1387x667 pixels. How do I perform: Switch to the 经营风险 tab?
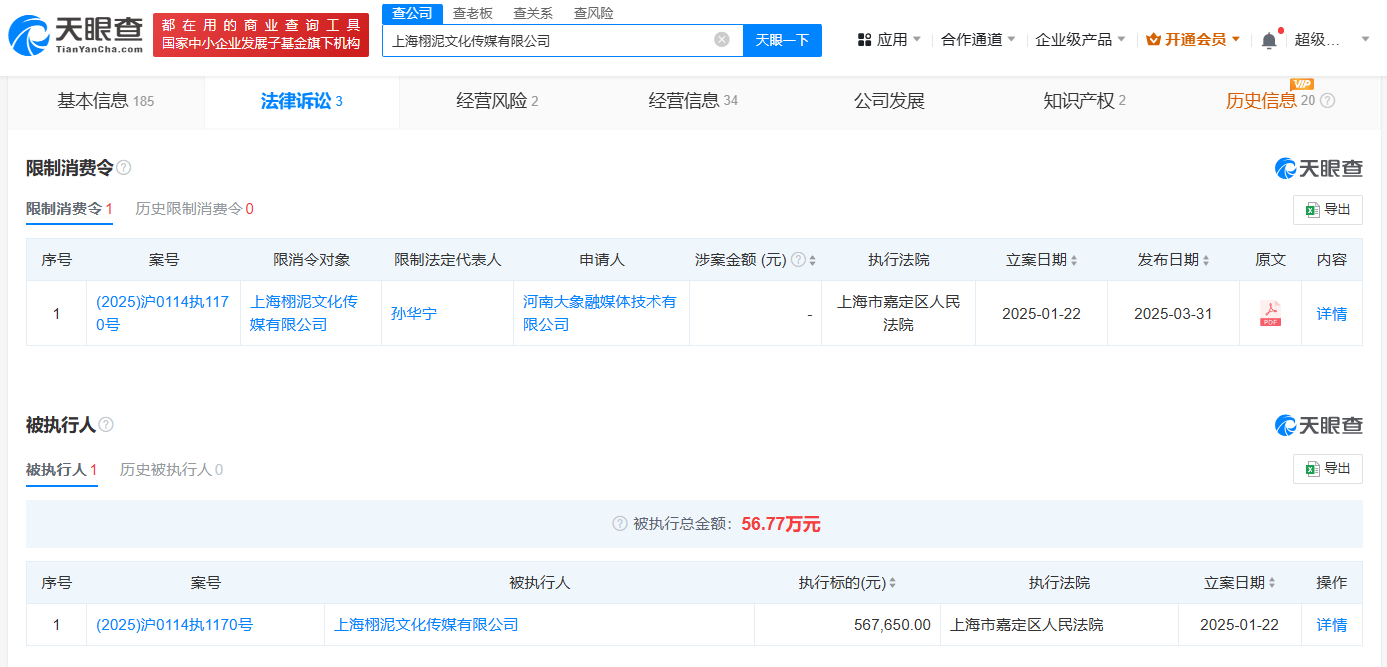(497, 101)
